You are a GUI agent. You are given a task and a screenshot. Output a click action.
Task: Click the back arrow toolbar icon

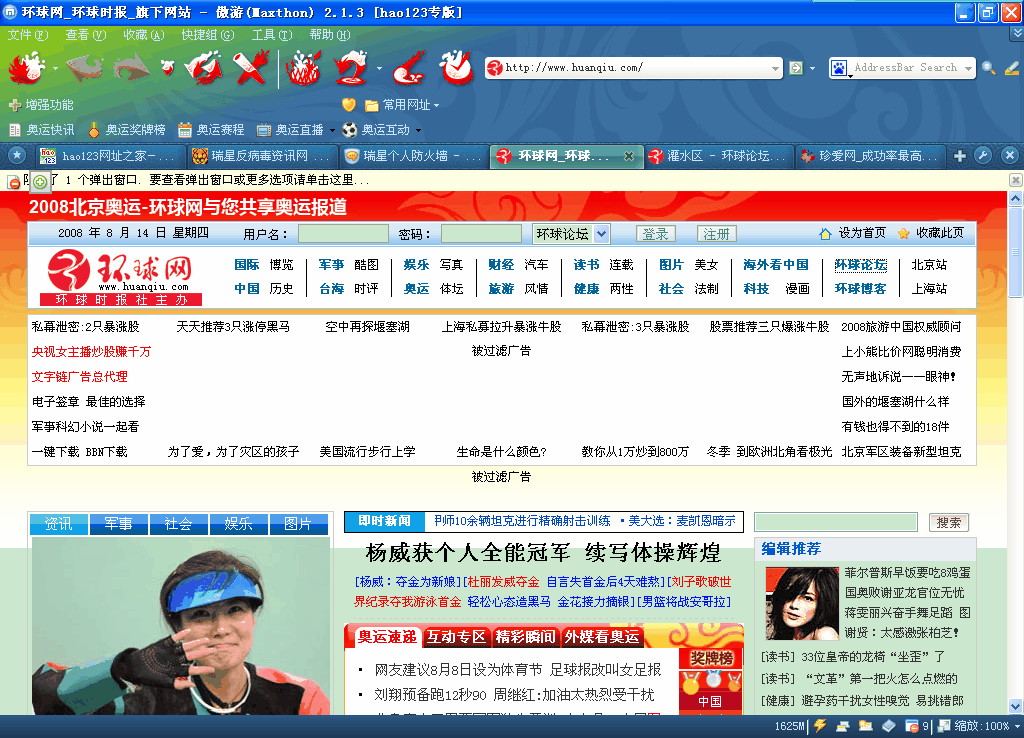[84, 67]
